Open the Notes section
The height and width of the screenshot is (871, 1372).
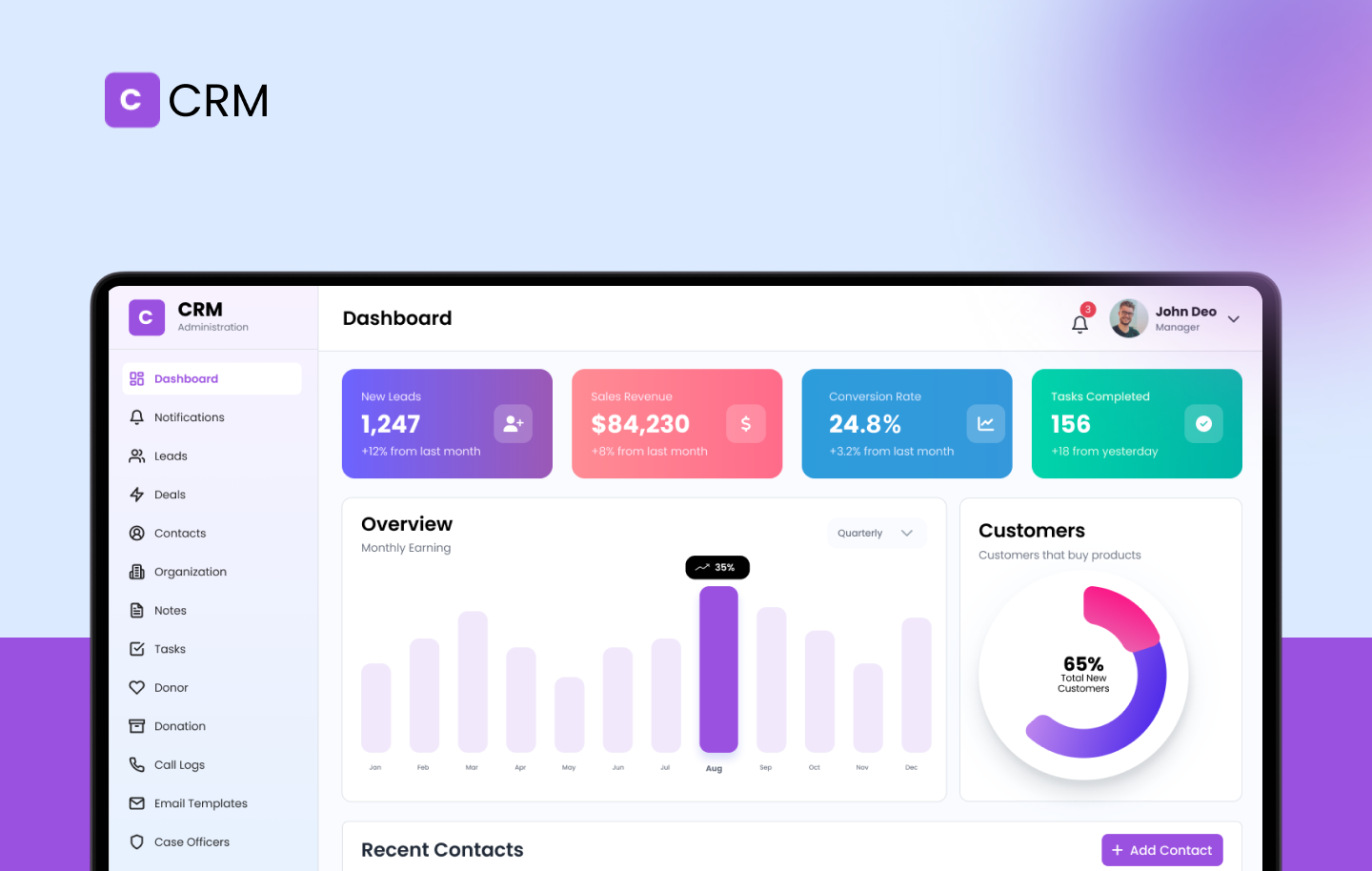[170, 610]
